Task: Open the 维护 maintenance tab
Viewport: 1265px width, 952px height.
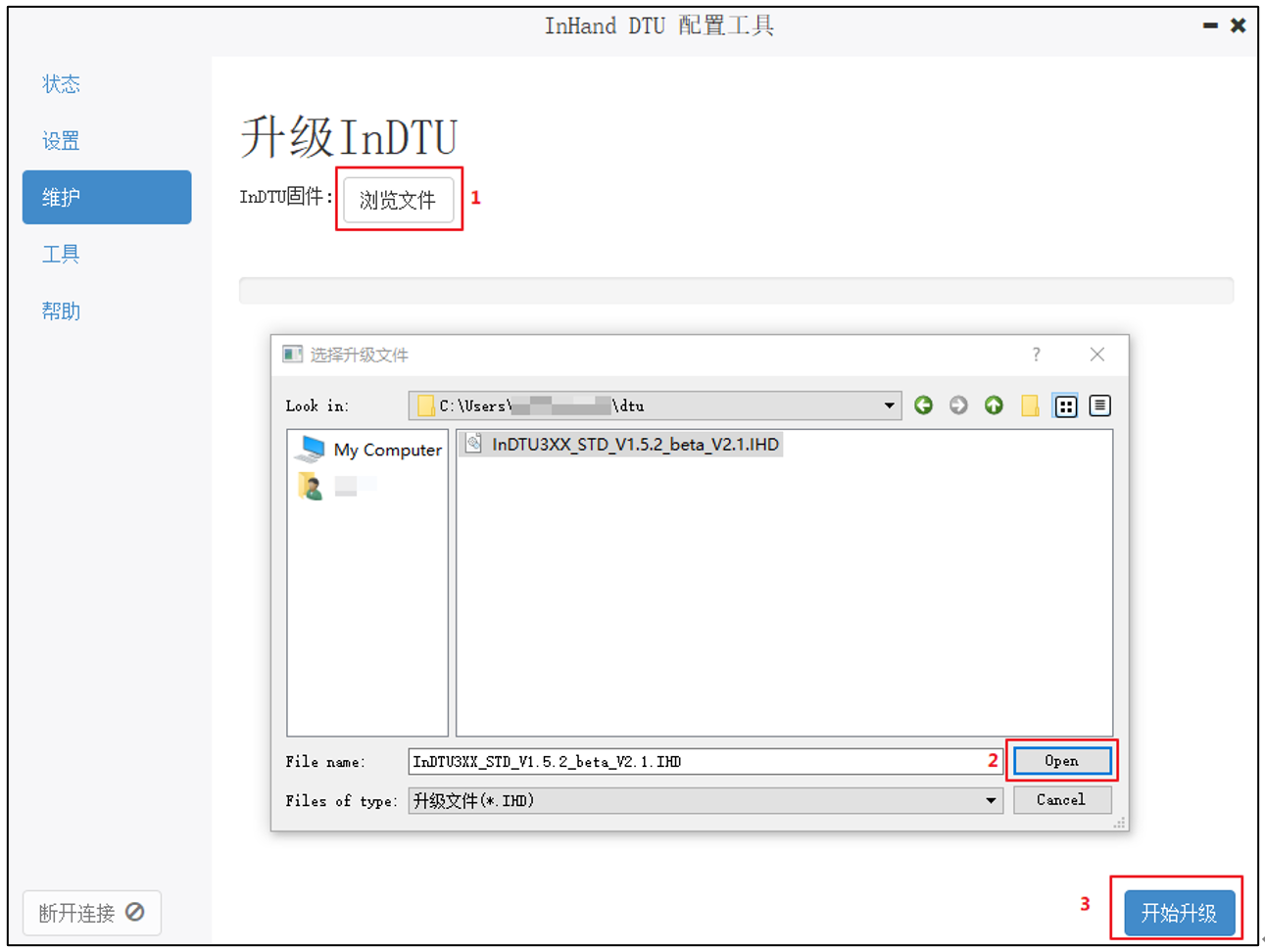Action: click(x=107, y=197)
